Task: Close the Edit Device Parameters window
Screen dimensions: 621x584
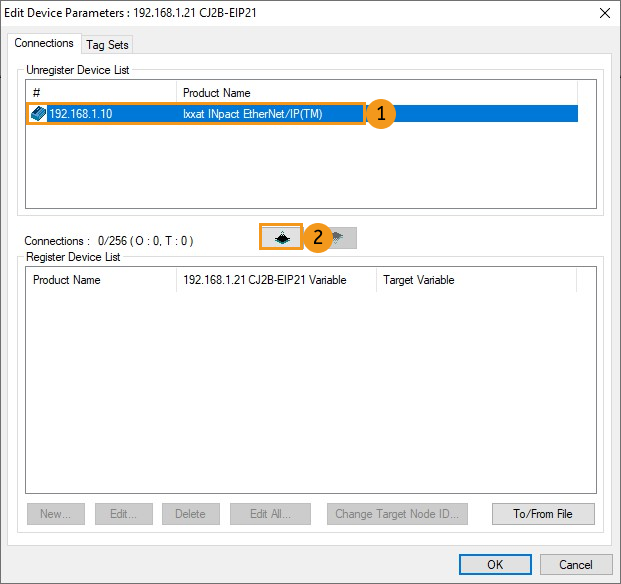Action: click(x=605, y=13)
